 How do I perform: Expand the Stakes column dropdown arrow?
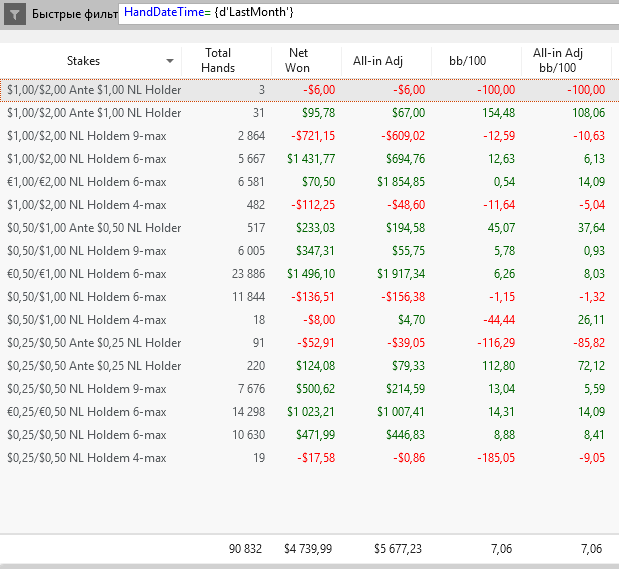(170, 61)
